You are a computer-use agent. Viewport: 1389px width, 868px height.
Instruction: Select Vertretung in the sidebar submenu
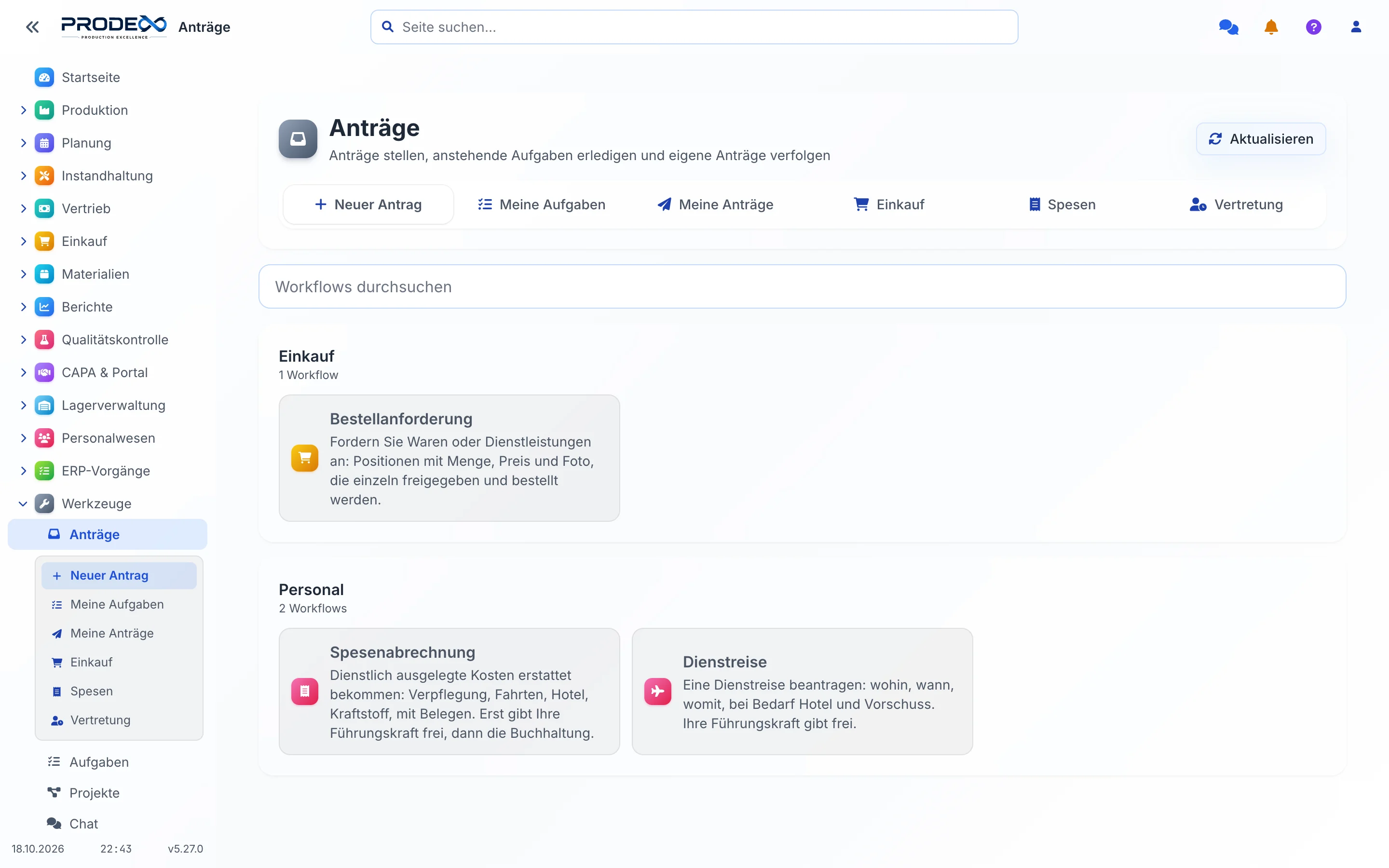pos(119,720)
